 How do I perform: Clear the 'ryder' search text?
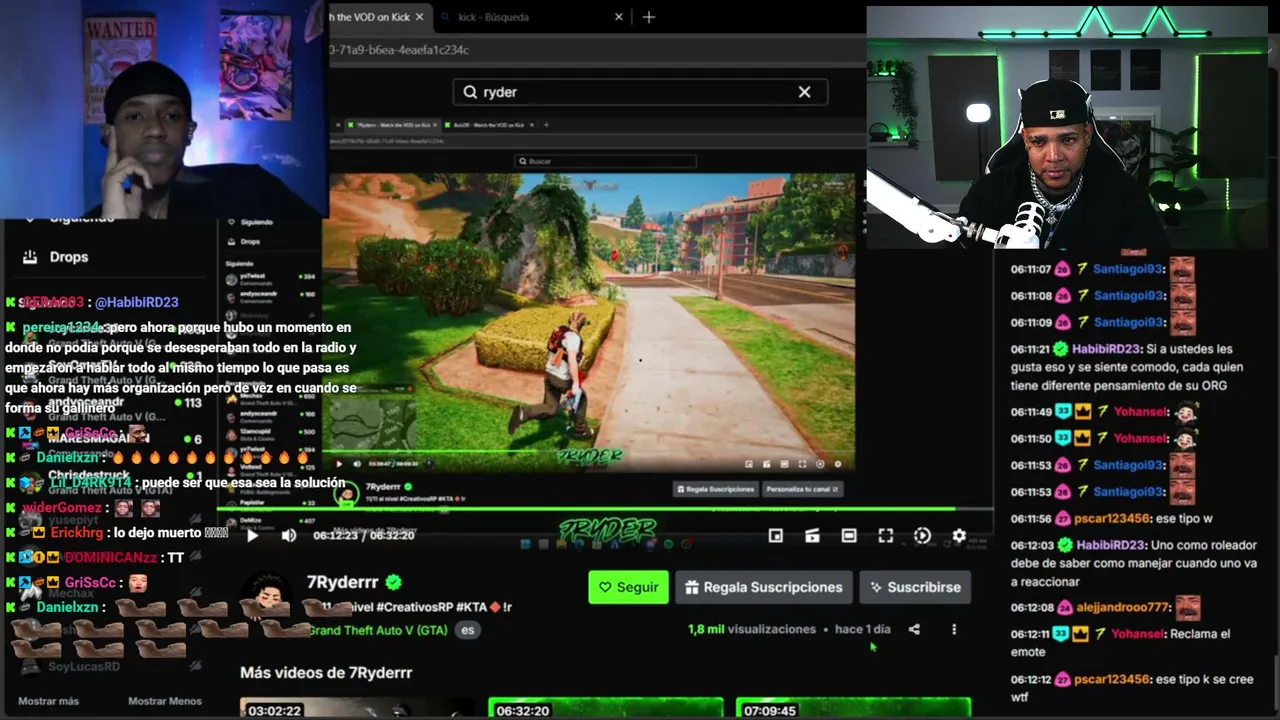coord(804,92)
